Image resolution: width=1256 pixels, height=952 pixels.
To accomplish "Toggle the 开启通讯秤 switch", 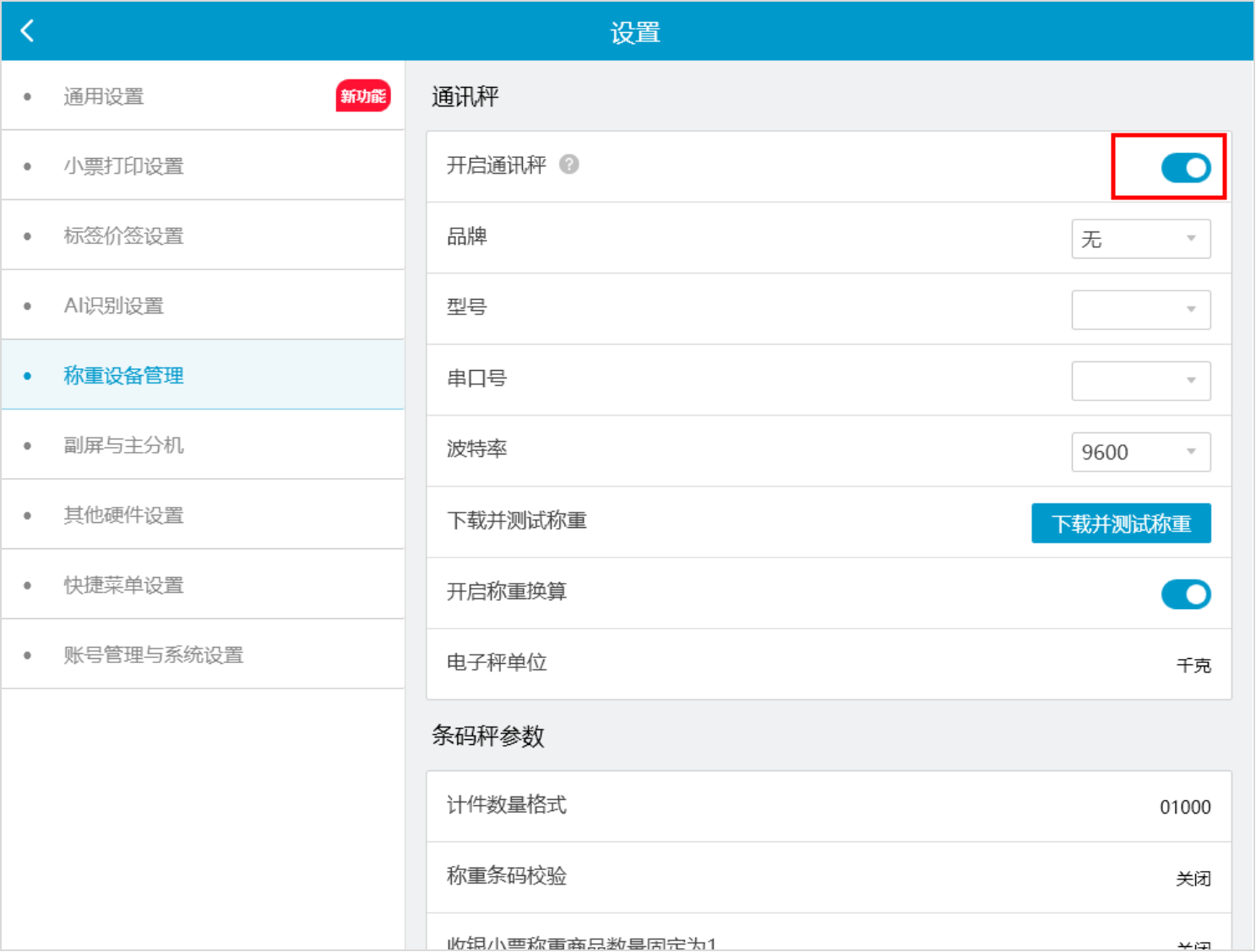I will point(1185,167).
